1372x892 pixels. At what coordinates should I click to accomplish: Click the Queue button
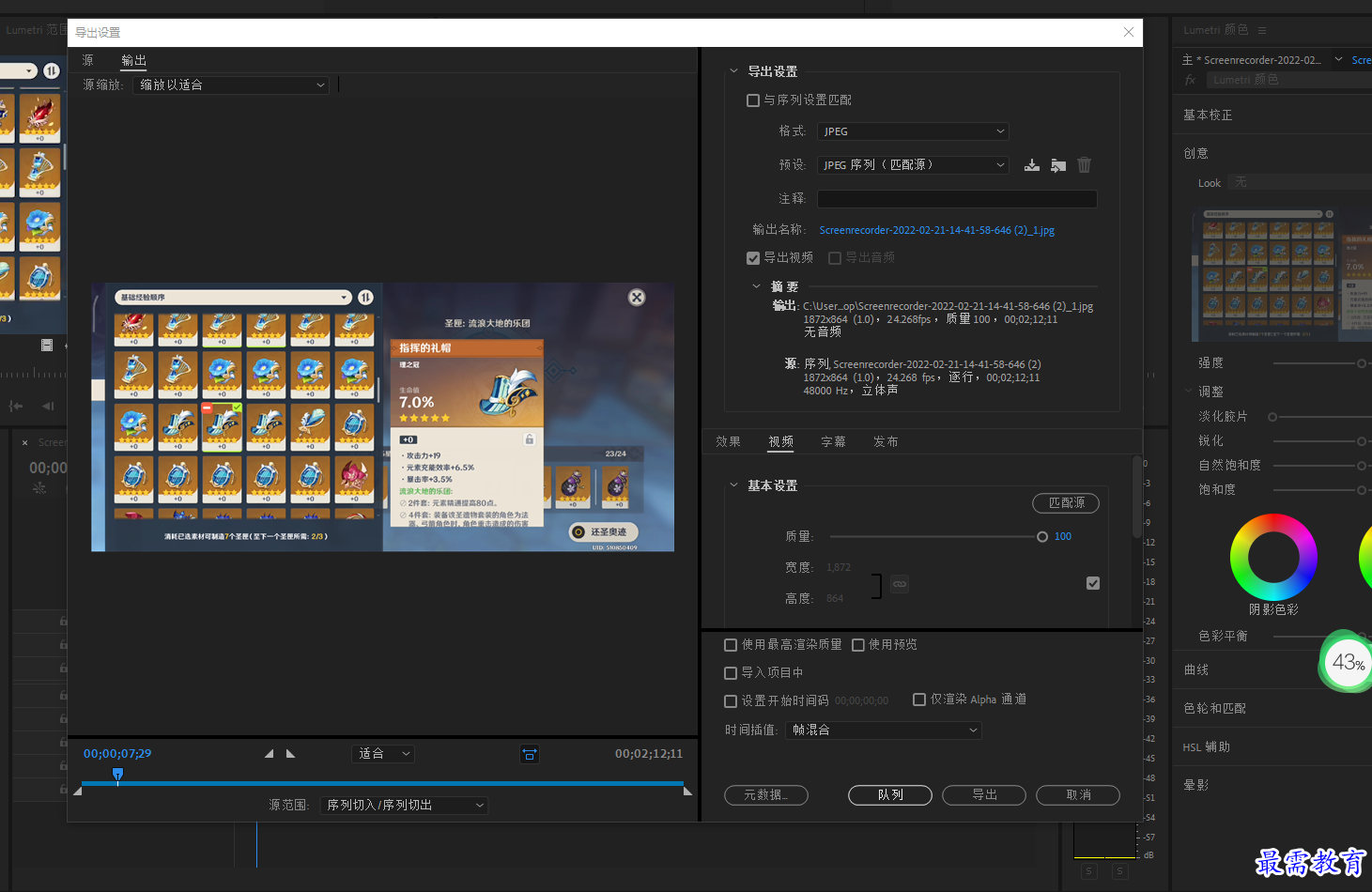coord(890,795)
